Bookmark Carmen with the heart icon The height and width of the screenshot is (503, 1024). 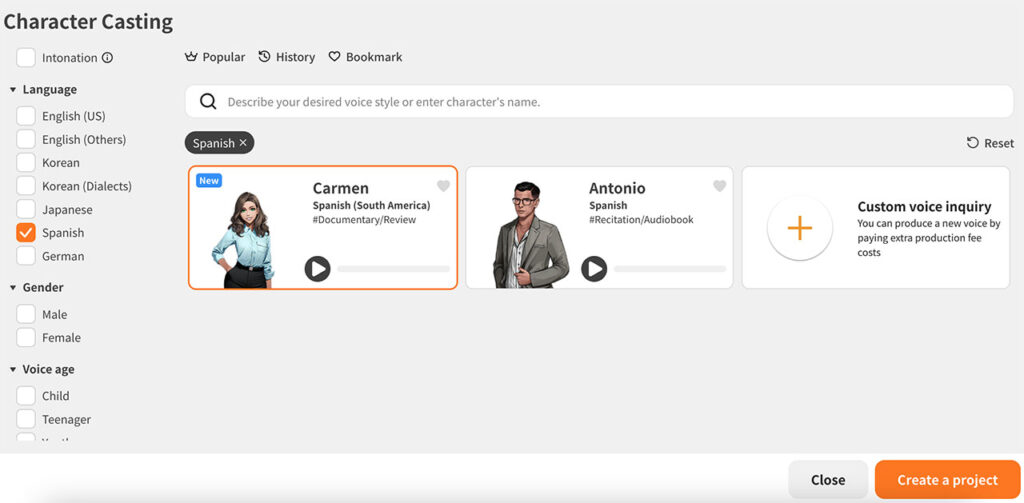pyautogui.click(x=443, y=186)
